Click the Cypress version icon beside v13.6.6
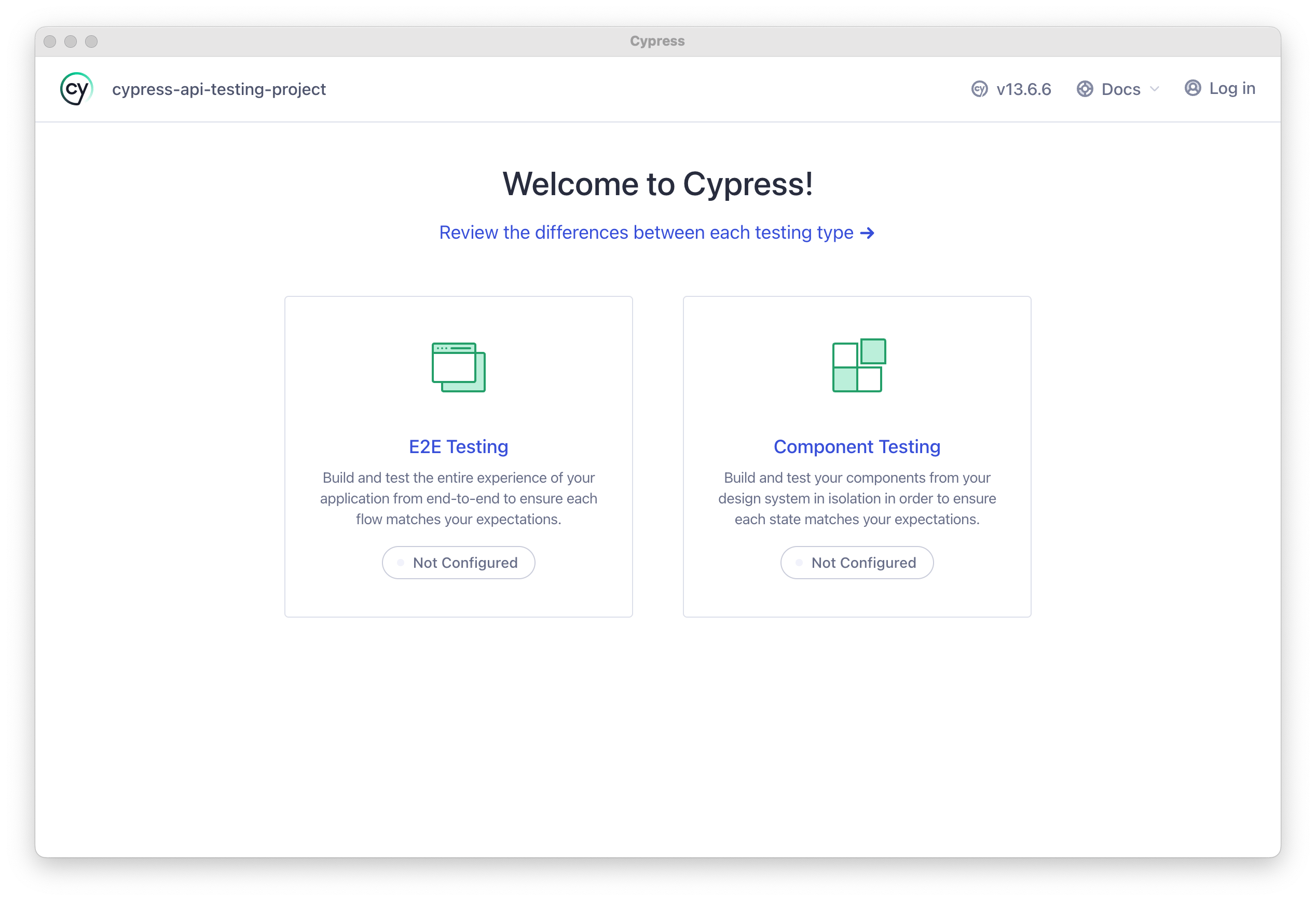The width and height of the screenshot is (1316, 901). coord(979,89)
